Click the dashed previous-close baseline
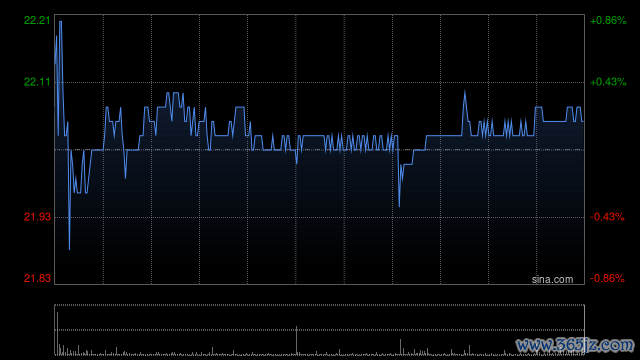The height and width of the screenshot is (360, 640). click(x=320, y=150)
